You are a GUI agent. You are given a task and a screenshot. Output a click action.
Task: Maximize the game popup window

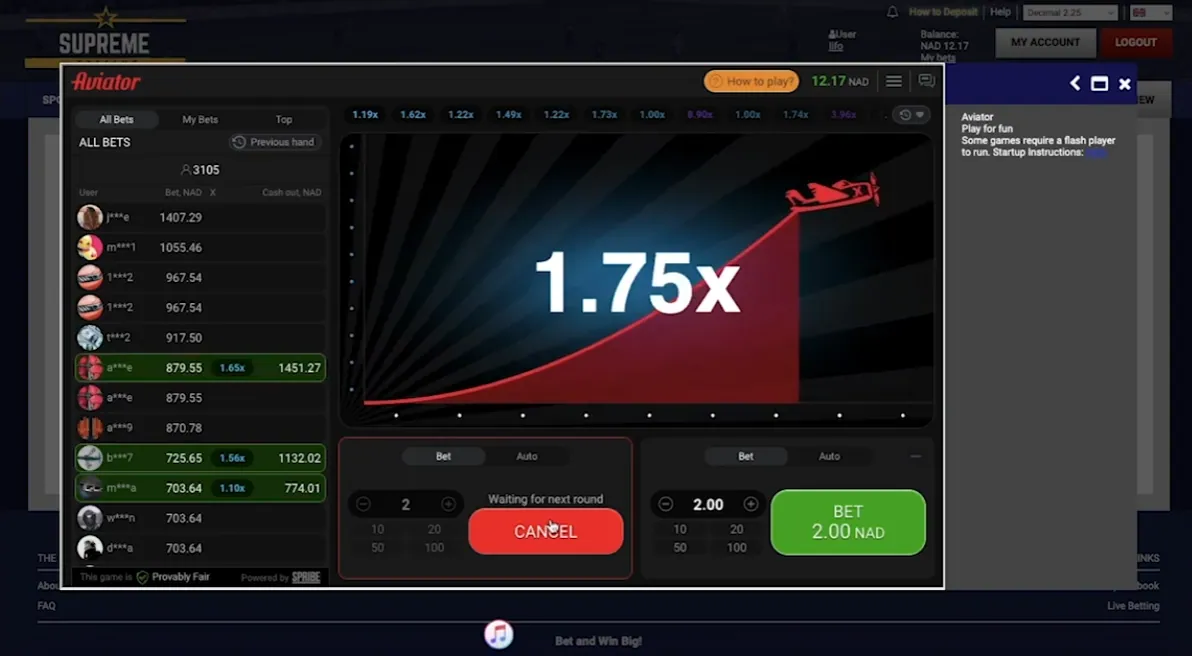[1099, 84]
